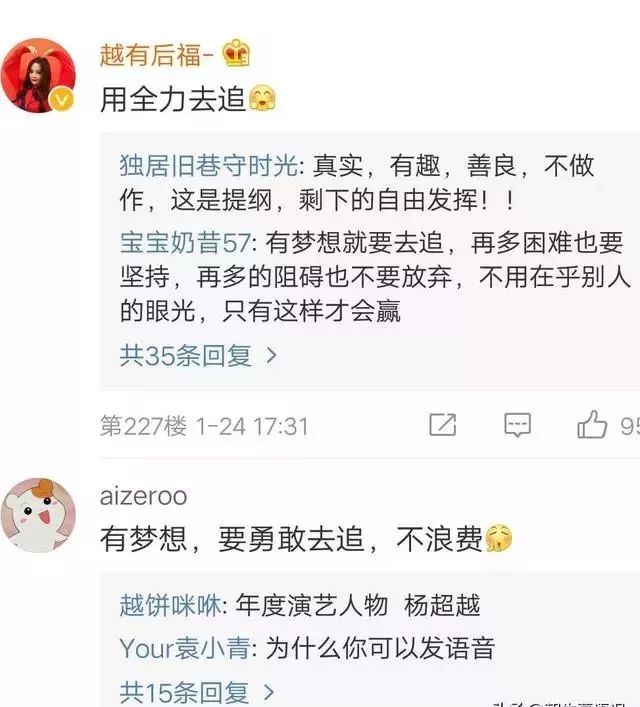Tap the like count beside thumbs-up
The image size is (640, 707).
coord(630,426)
